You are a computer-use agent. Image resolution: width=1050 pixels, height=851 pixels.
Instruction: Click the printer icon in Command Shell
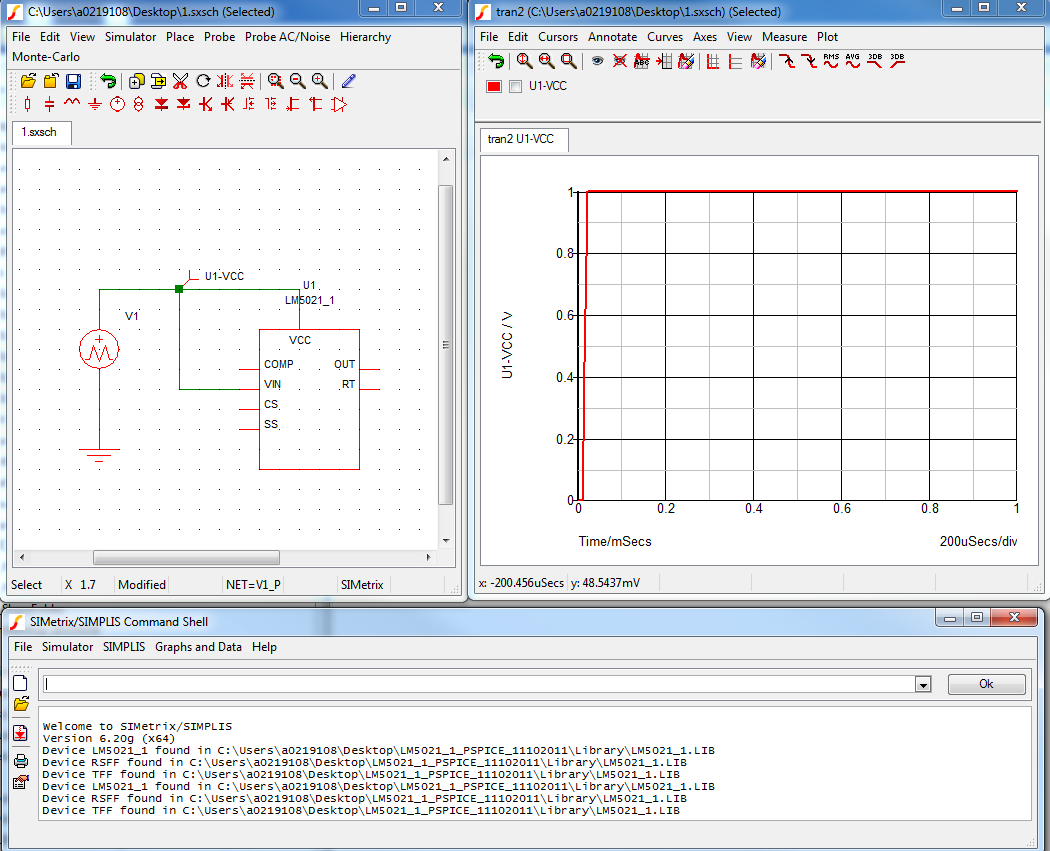[x=20, y=760]
